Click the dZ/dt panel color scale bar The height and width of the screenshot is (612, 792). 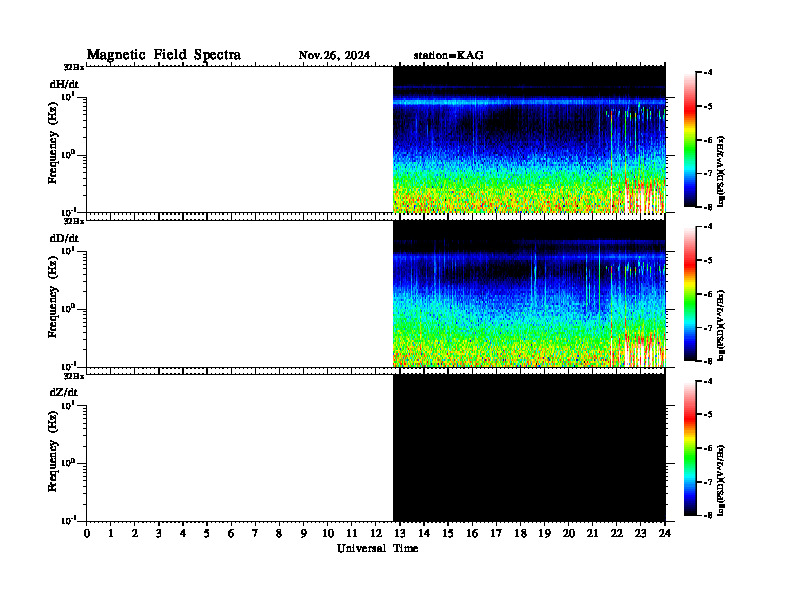pyautogui.click(x=690, y=448)
